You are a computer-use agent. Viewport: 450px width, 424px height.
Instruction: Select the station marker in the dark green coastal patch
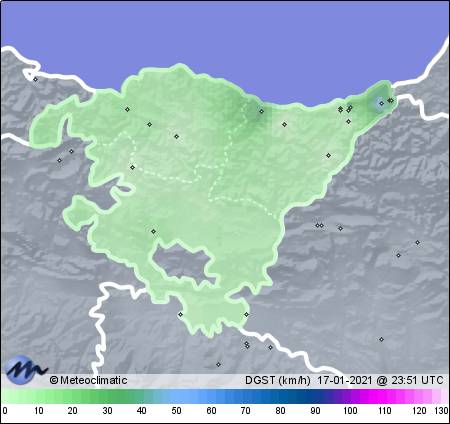(261, 111)
